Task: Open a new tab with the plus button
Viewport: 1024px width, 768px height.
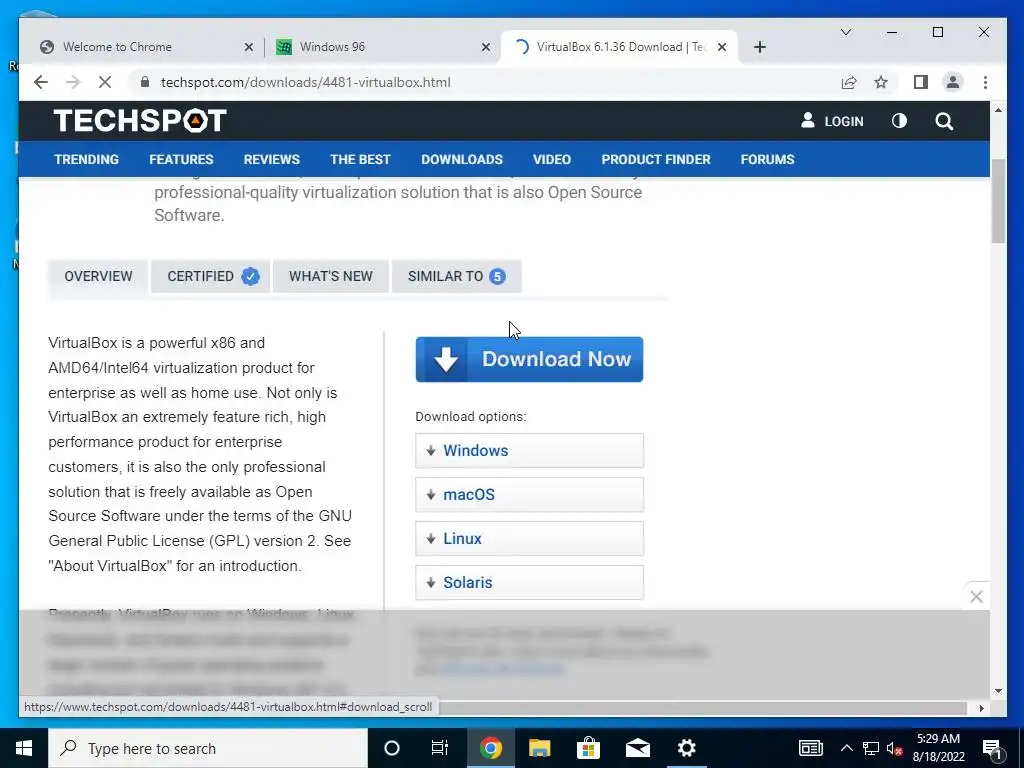Action: point(760,47)
